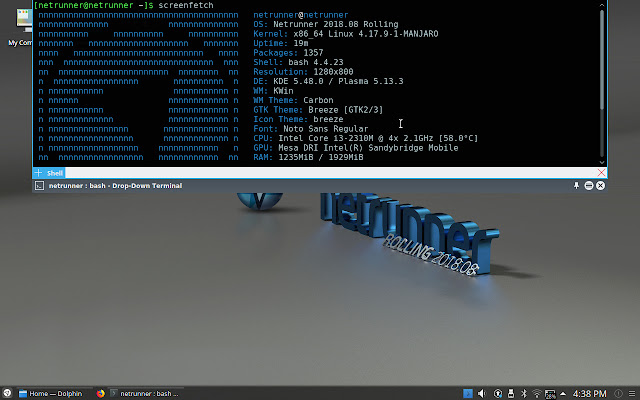Select the My Computer desktop icon
This screenshot has height=400, width=640.
pos(21,27)
